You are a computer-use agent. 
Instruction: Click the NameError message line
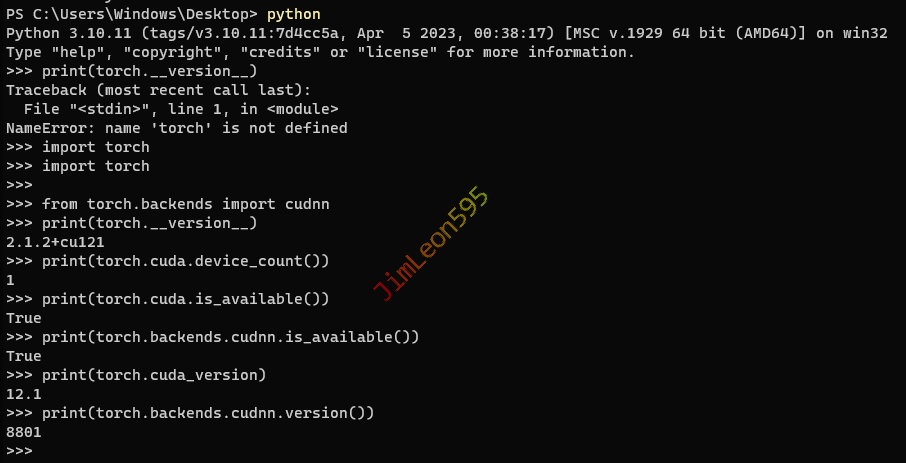click(177, 128)
